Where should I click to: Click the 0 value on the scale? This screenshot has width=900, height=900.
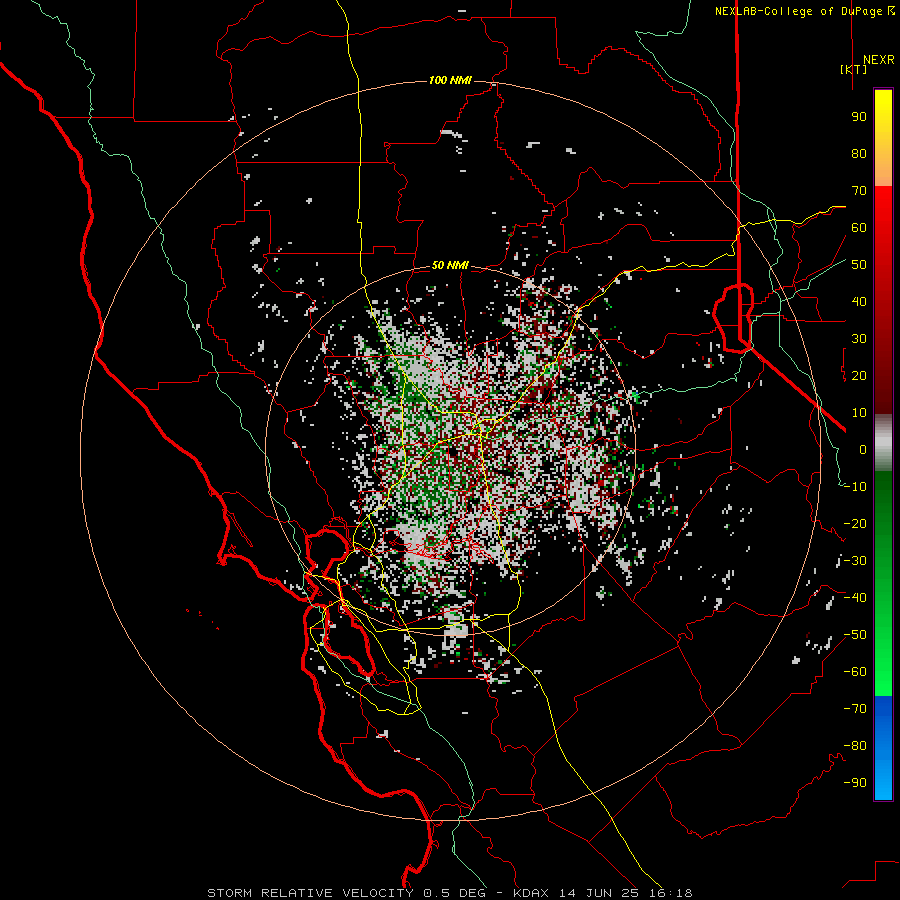pyautogui.click(x=863, y=450)
